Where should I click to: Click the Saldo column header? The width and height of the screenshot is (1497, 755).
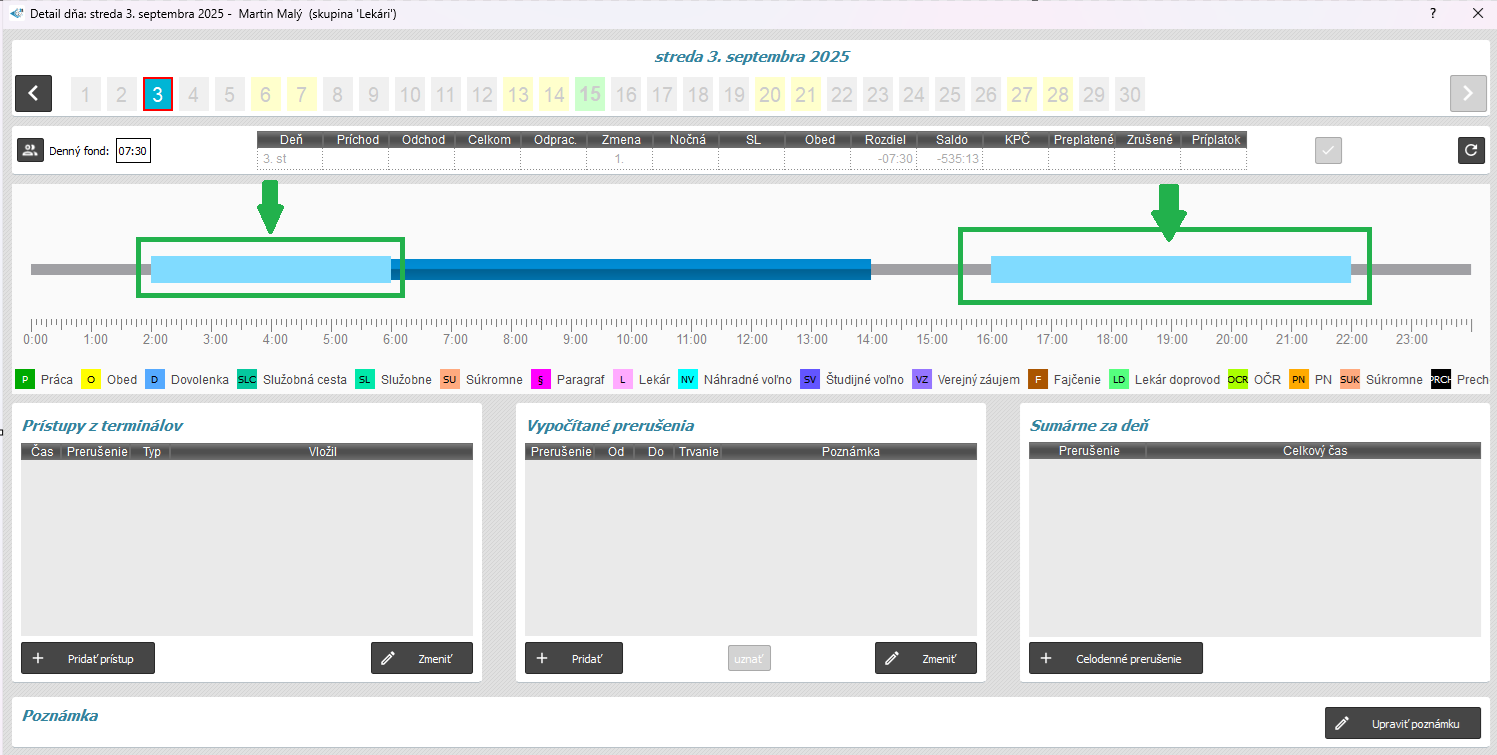[950, 140]
